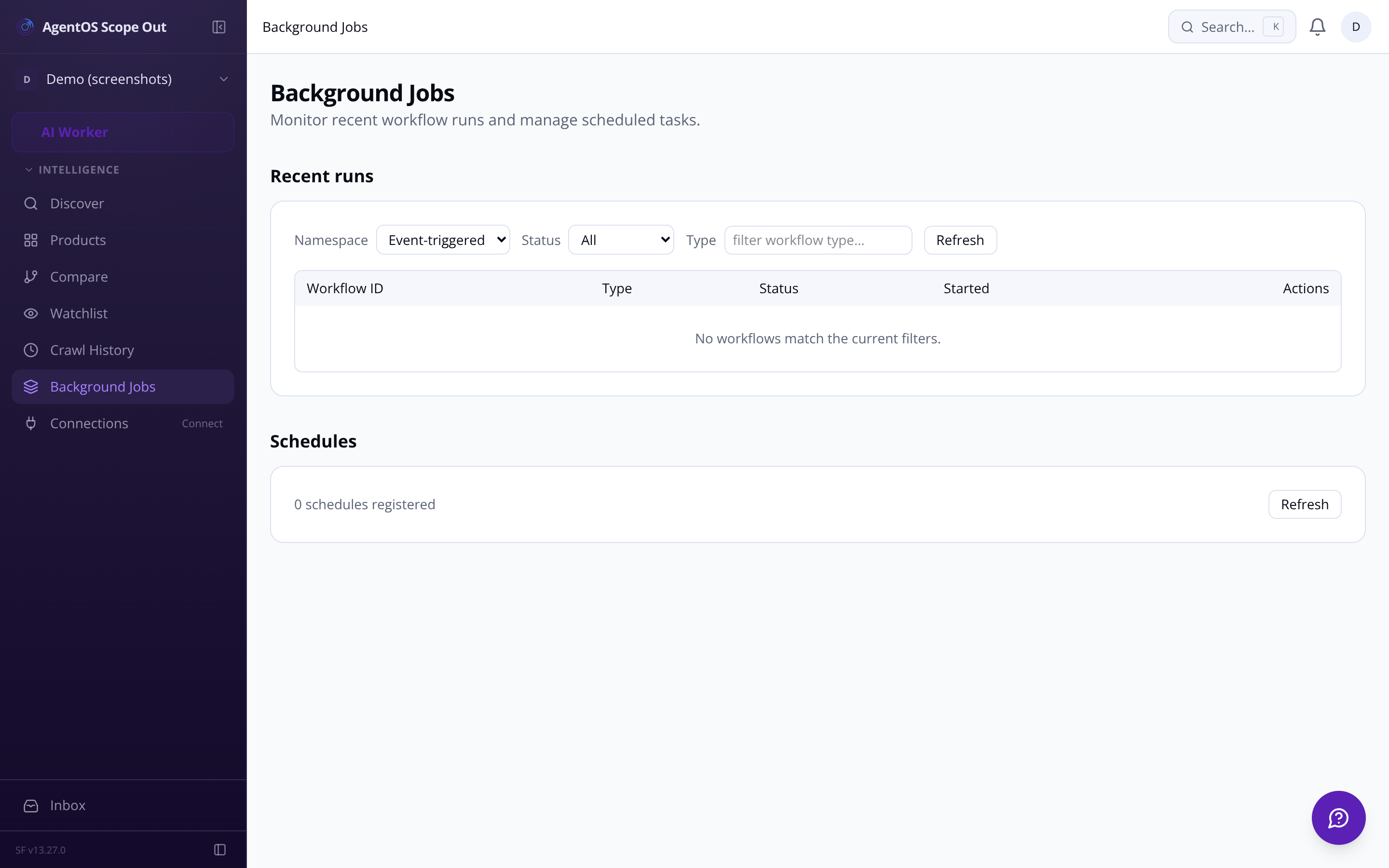Image resolution: width=1389 pixels, height=868 pixels.
Task: Open the Namespace Event-triggered dropdown
Action: coord(443,240)
